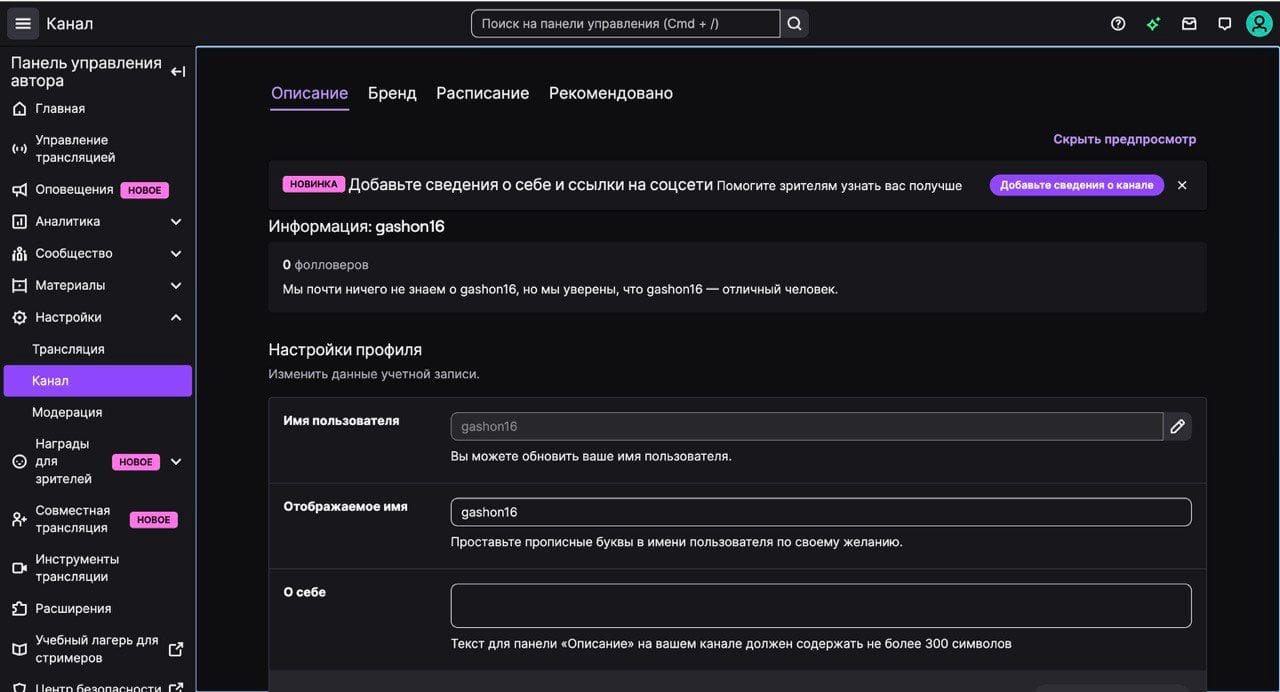Switch to the Бренд tab
Viewport: 1280px width, 692px height.
[x=392, y=93]
